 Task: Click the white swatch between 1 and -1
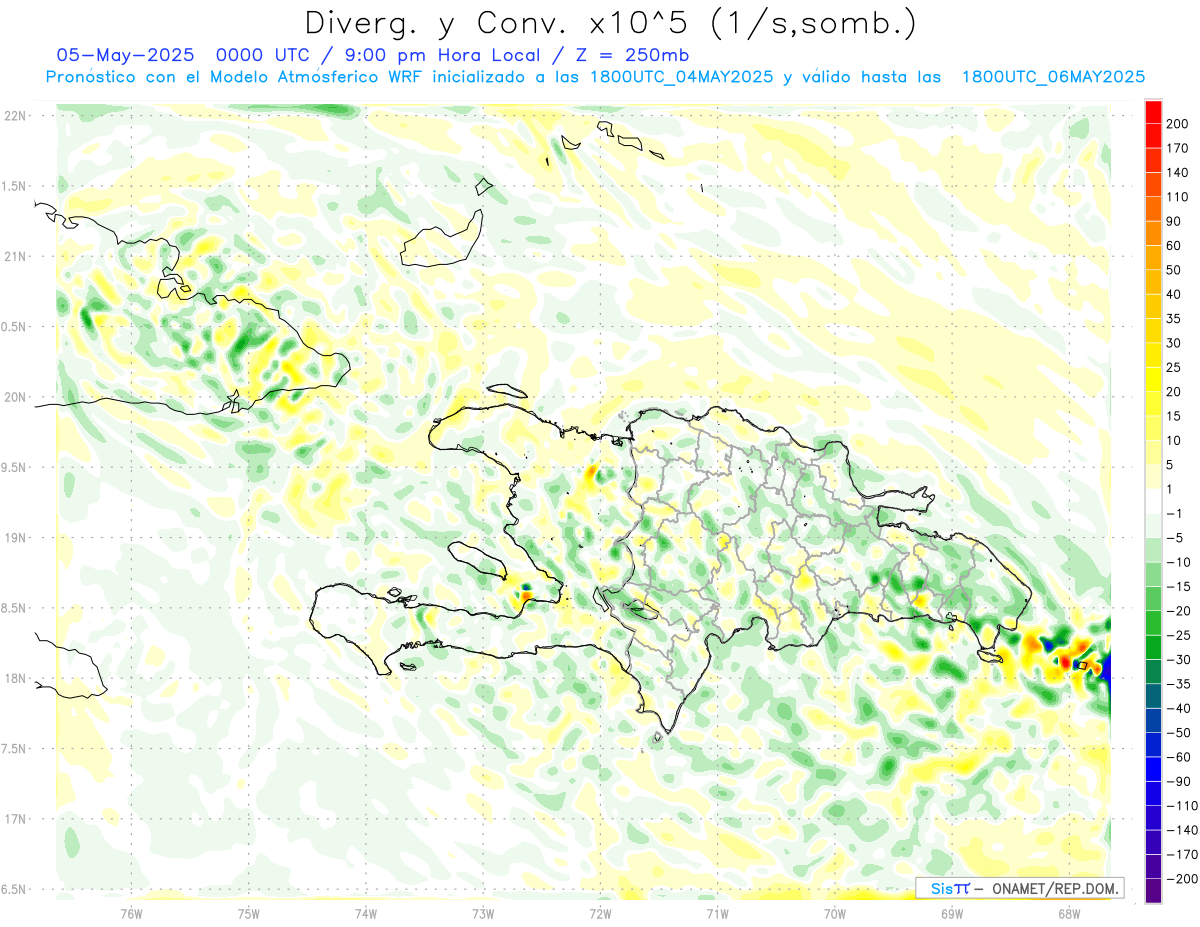[1154, 501]
